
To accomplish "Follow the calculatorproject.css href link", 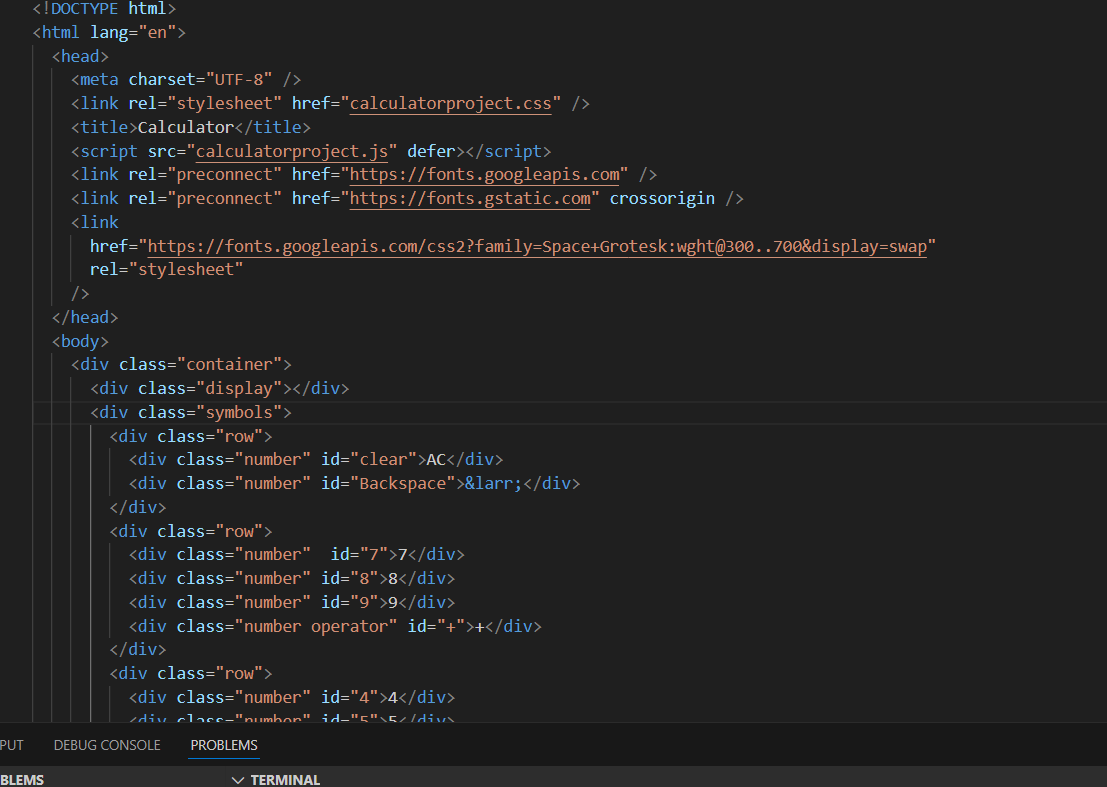I will (450, 103).
